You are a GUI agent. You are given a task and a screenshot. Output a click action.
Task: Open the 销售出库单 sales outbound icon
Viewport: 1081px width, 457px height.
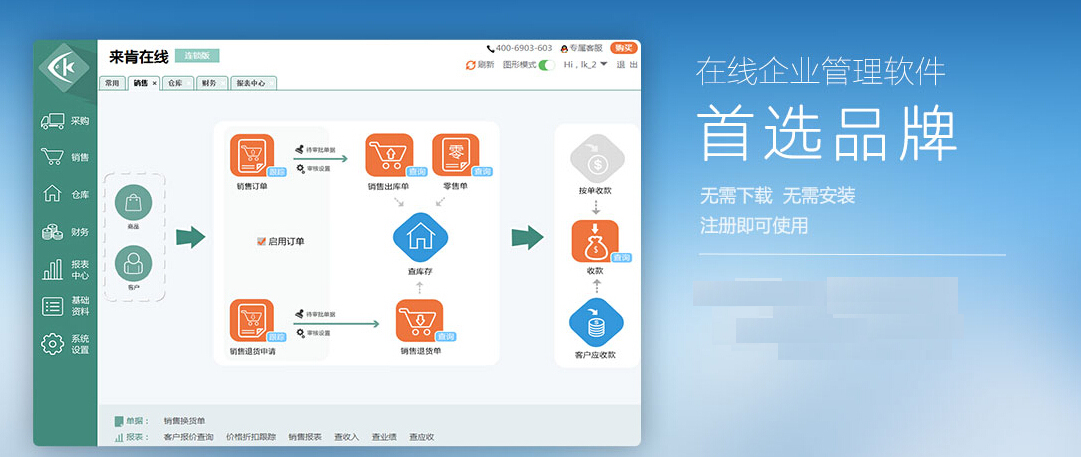click(x=389, y=156)
